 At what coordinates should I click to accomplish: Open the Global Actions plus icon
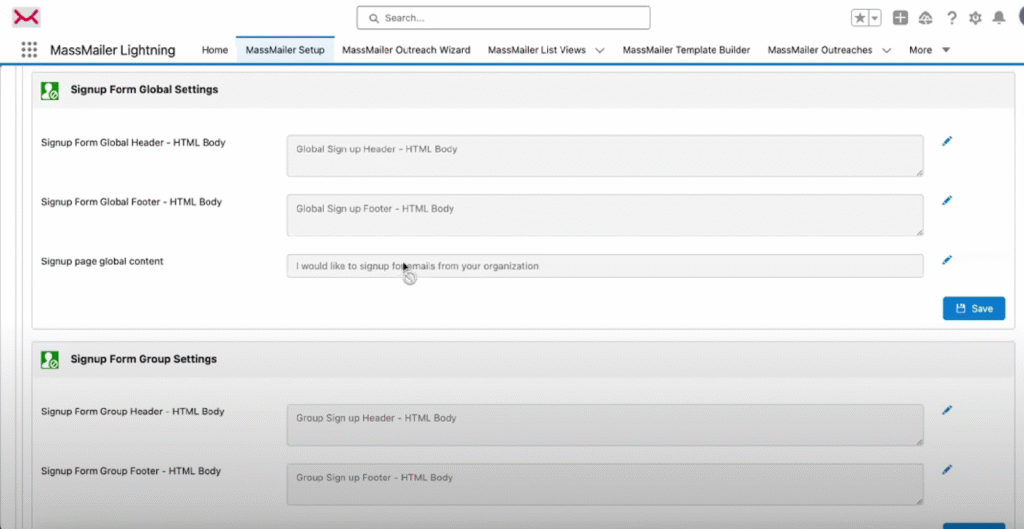click(901, 18)
